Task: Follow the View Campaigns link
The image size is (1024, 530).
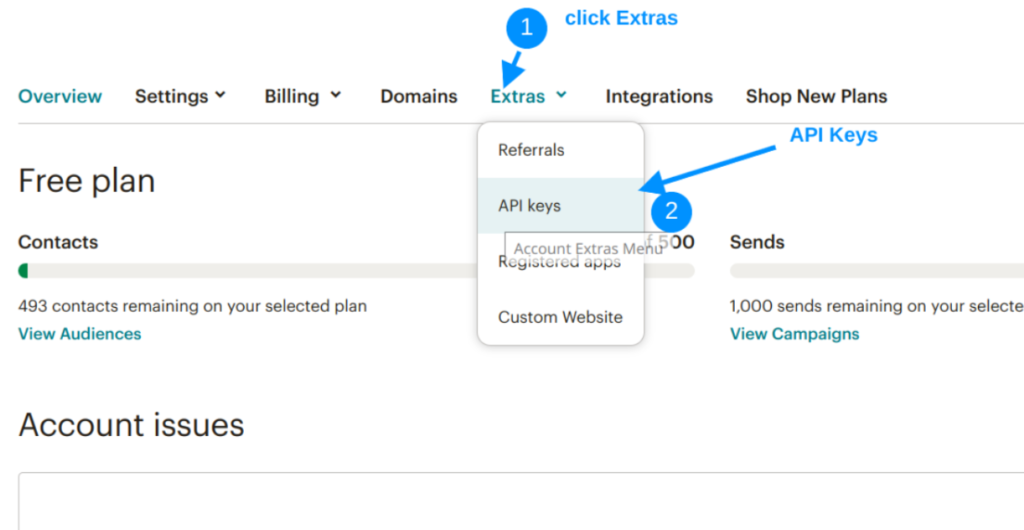Action: coord(794,334)
